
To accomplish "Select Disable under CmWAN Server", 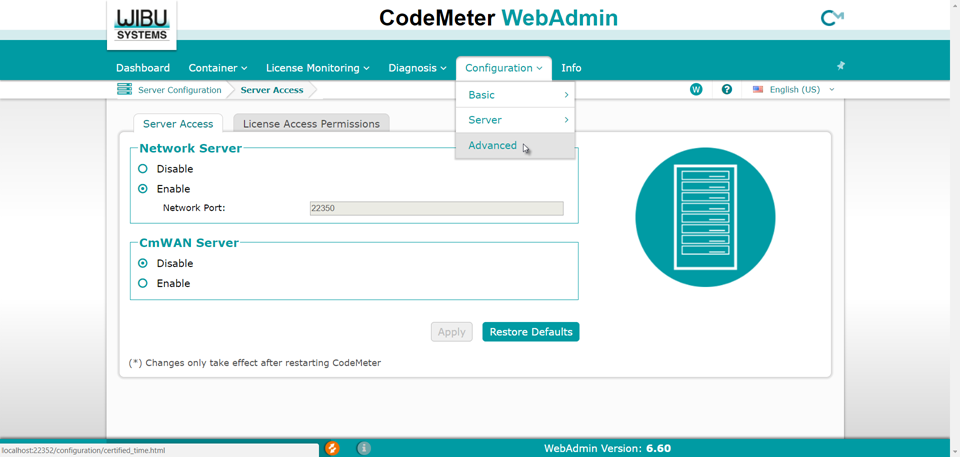I will [143, 263].
